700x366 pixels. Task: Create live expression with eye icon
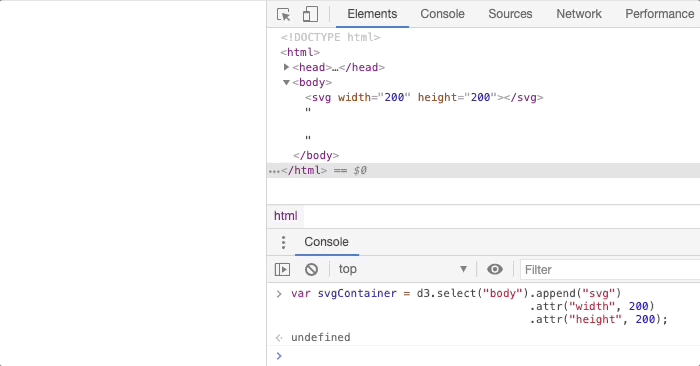(495, 270)
